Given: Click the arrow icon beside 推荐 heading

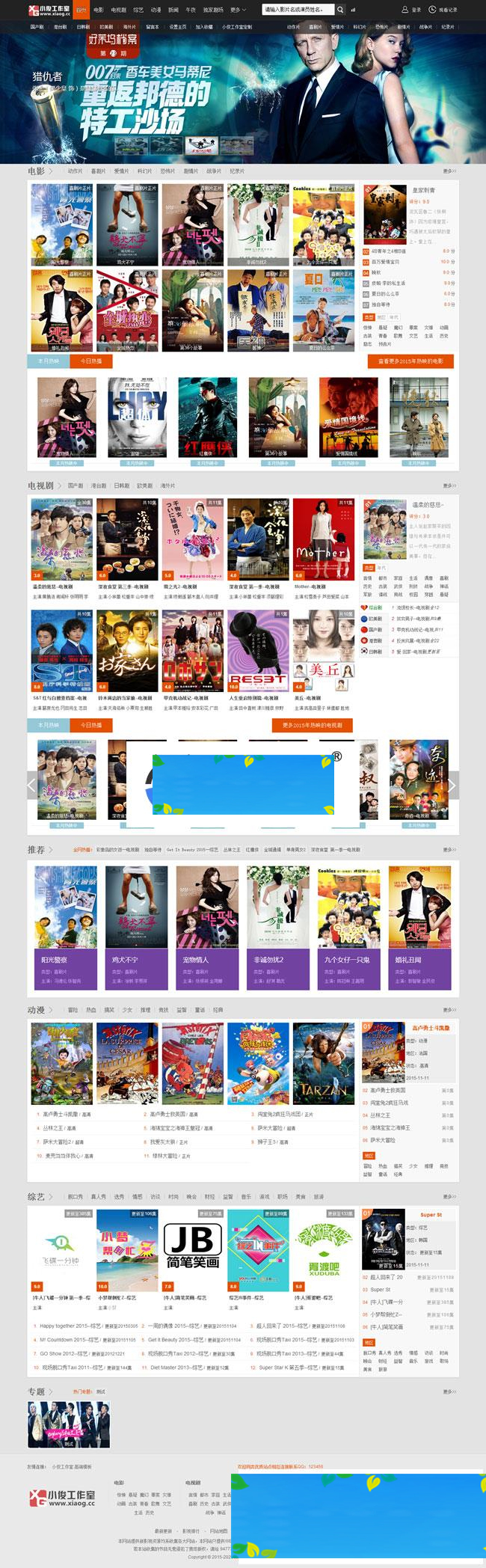Looking at the screenshot, I should [x=50, y=850].
